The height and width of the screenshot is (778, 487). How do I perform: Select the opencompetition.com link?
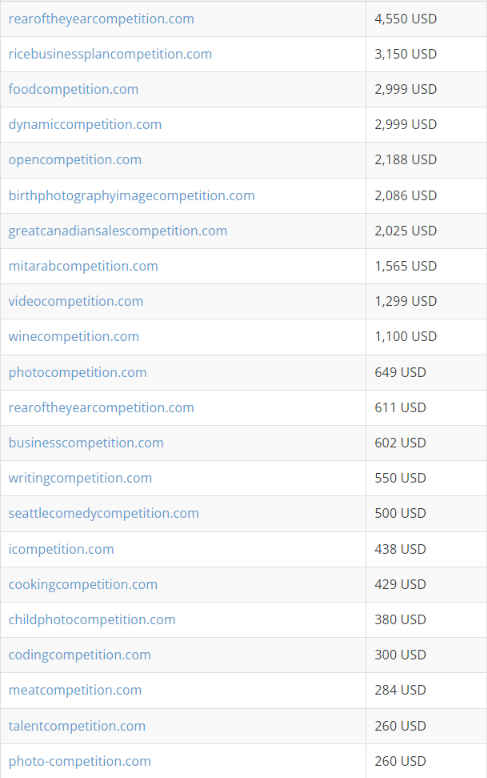(x=75, y=160)
